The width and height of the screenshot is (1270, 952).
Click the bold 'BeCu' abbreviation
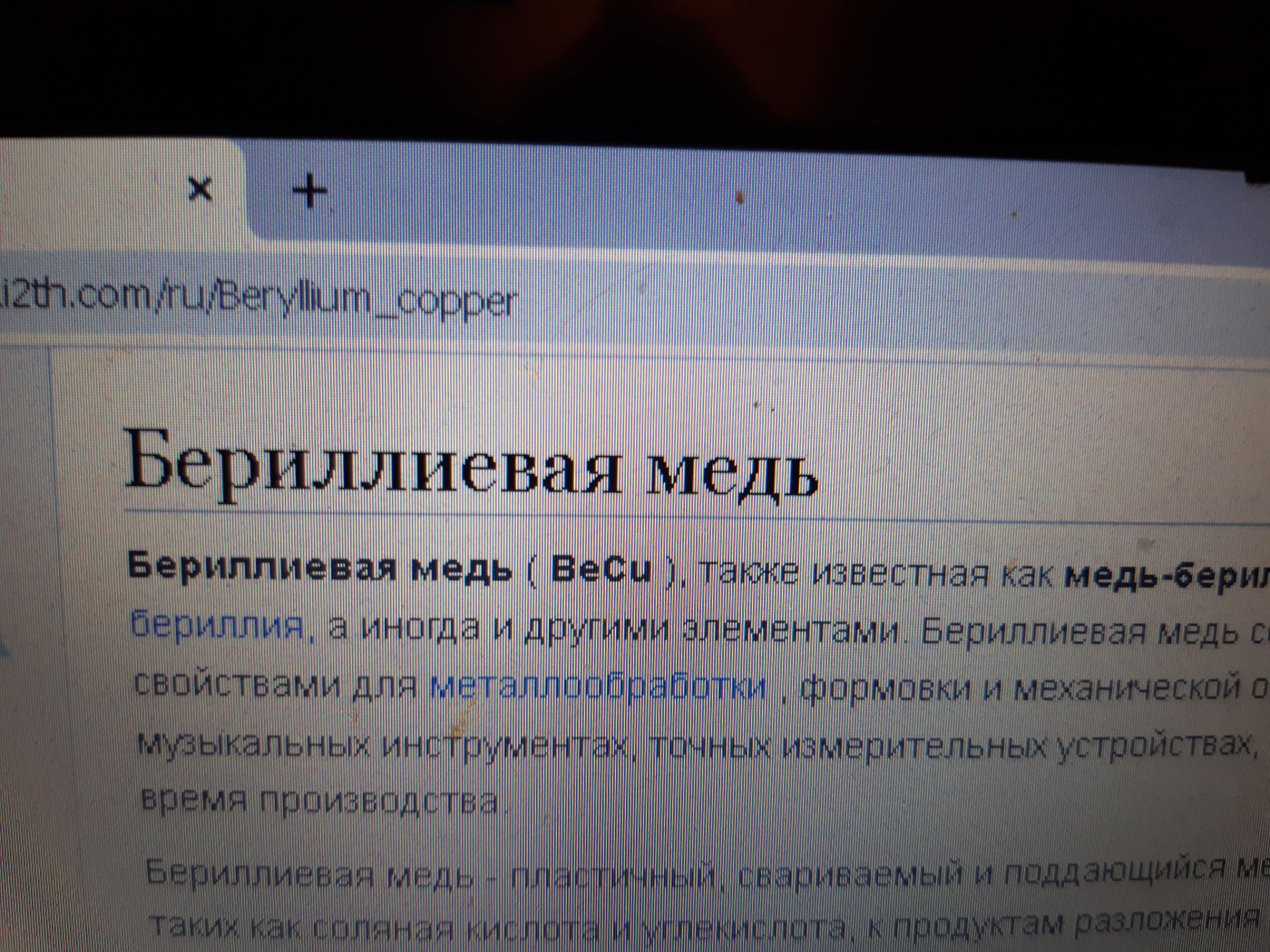[x=601, y=569]
